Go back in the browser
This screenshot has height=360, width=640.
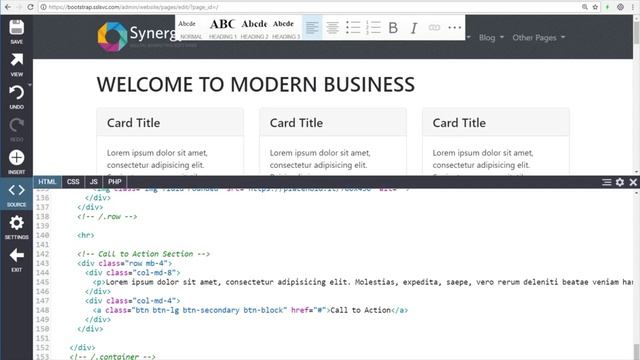pyautogui.click(x=8, y=7)
